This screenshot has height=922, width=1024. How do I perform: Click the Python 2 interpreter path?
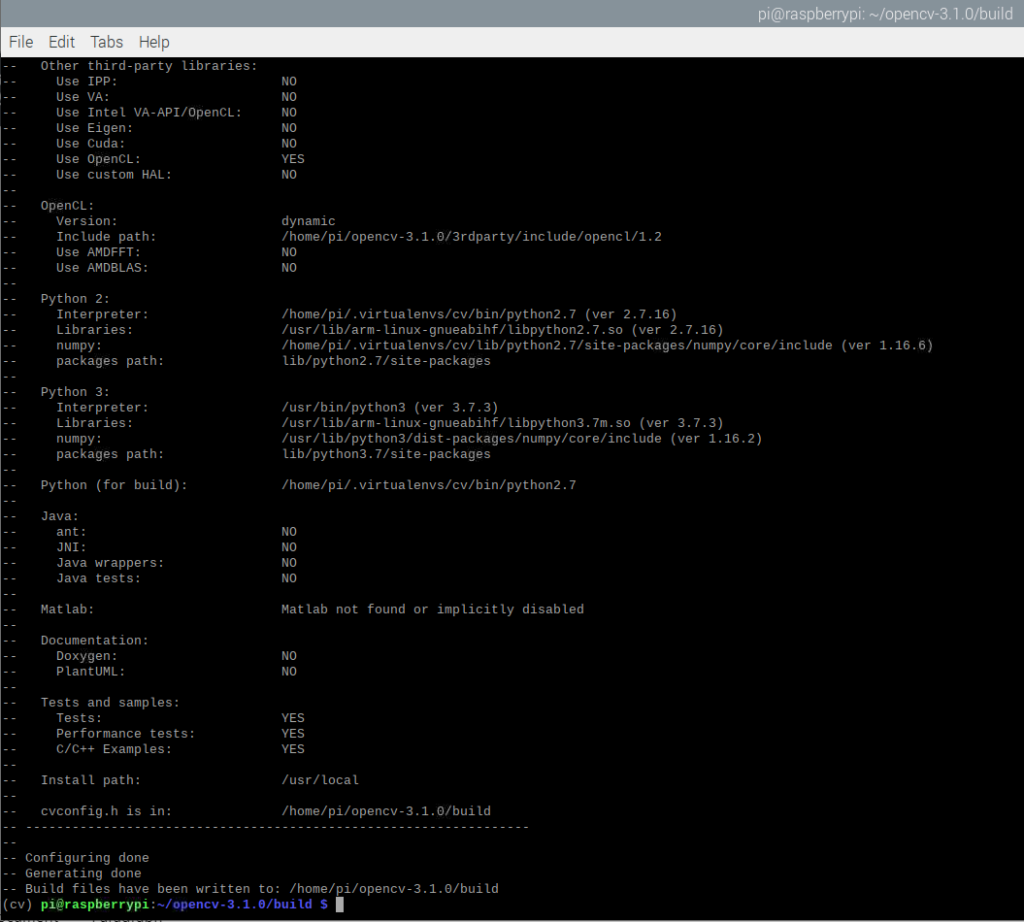479,315
